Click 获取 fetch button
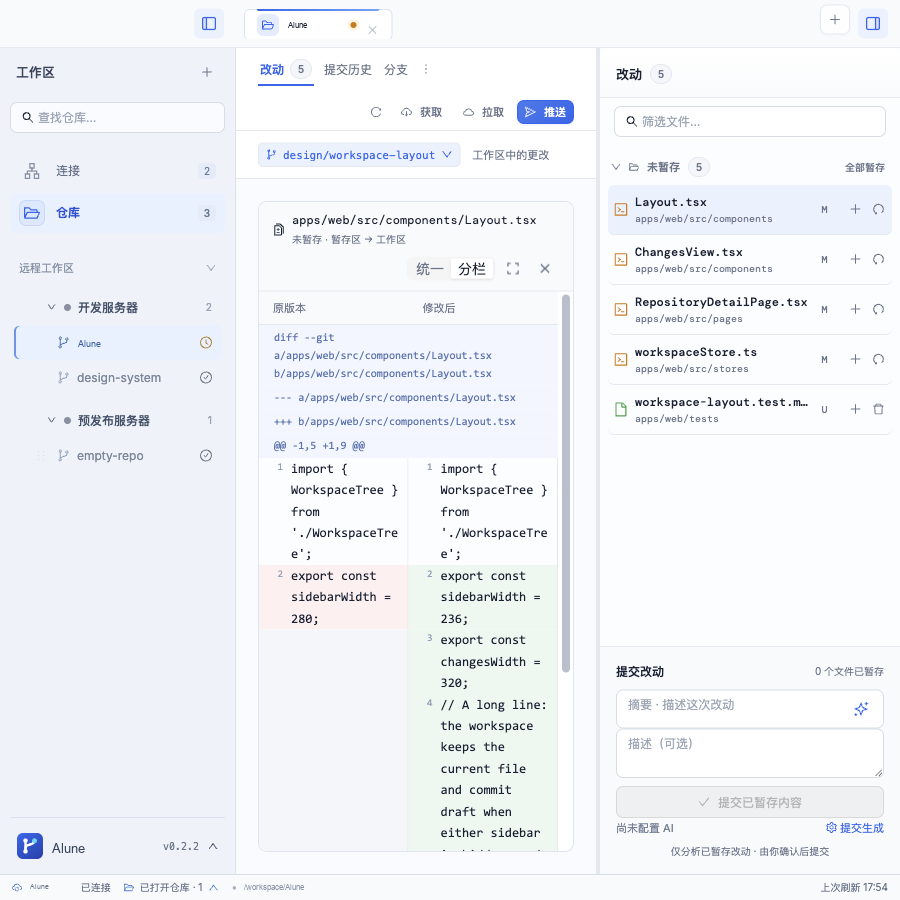 (421, 112)
